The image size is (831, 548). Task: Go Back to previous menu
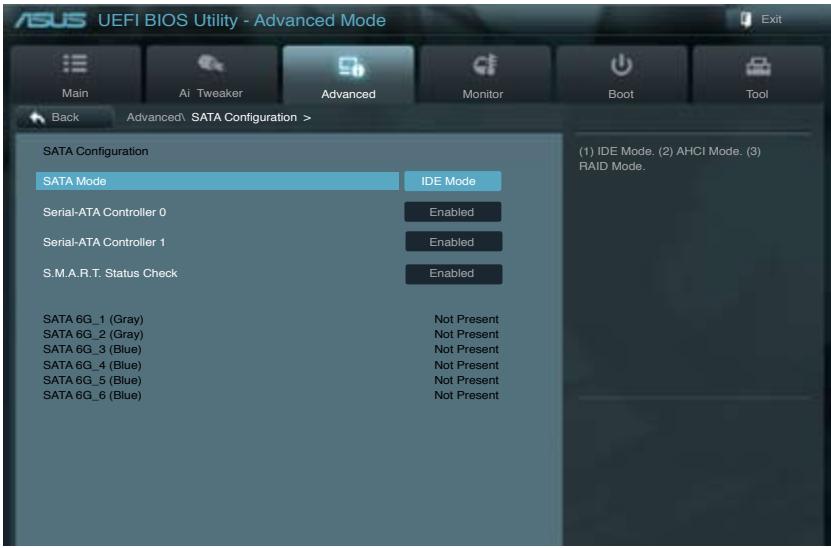click(x=65, y=117)
